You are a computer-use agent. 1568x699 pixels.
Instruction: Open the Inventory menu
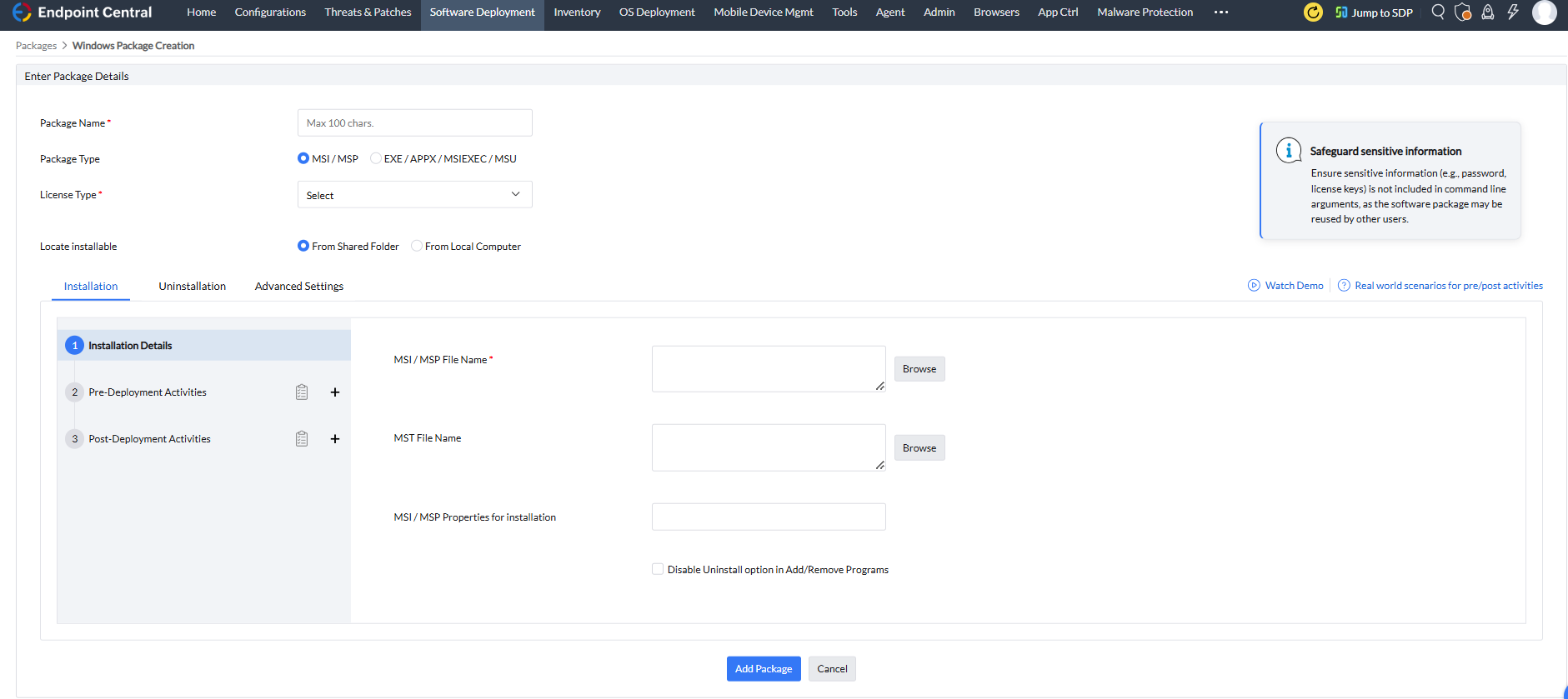pyautogui.click(x=577, y=12)
